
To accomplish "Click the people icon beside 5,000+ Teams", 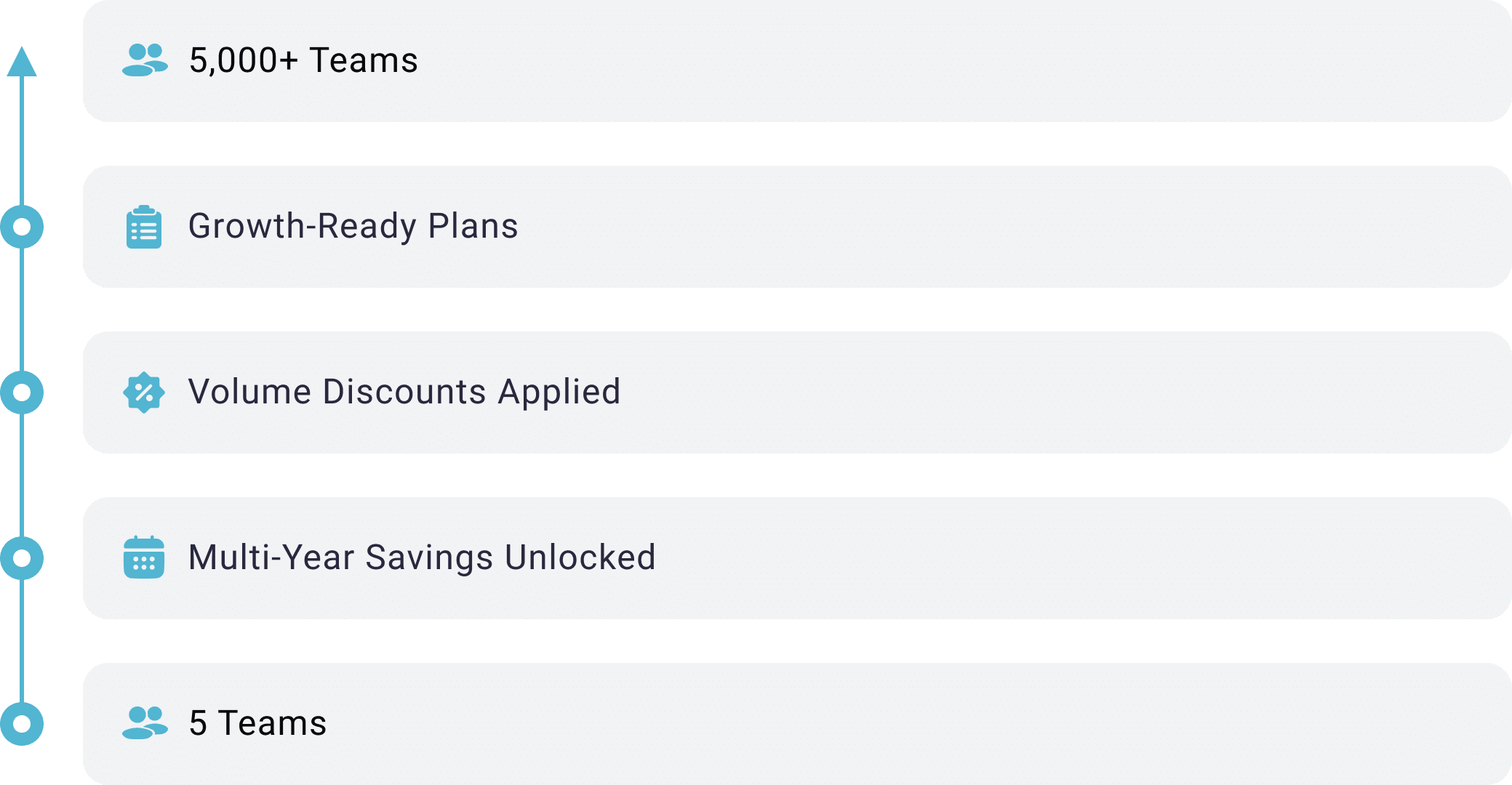I will [x=145, y=60].
